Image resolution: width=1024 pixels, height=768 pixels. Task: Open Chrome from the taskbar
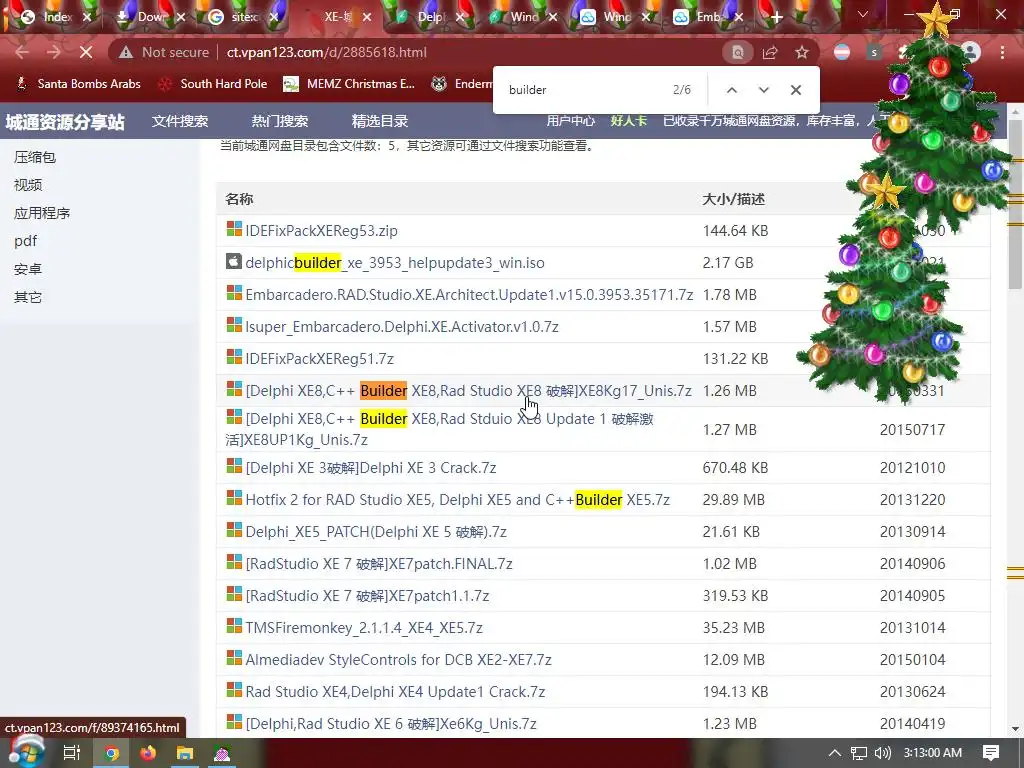pyautogui.click(x=111, y=753)
